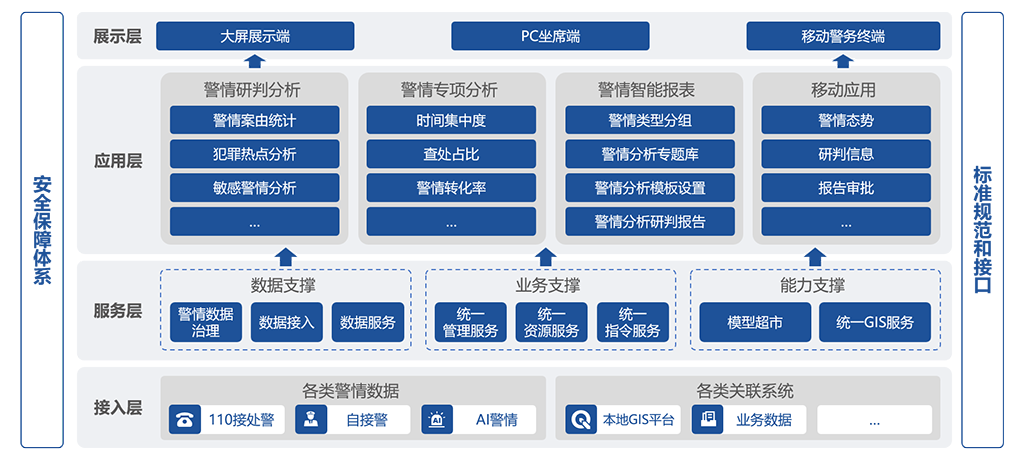Choose the 警情分析研判报告 module
The width and height of the screenshot is (1024, 460).
[650, 222]
